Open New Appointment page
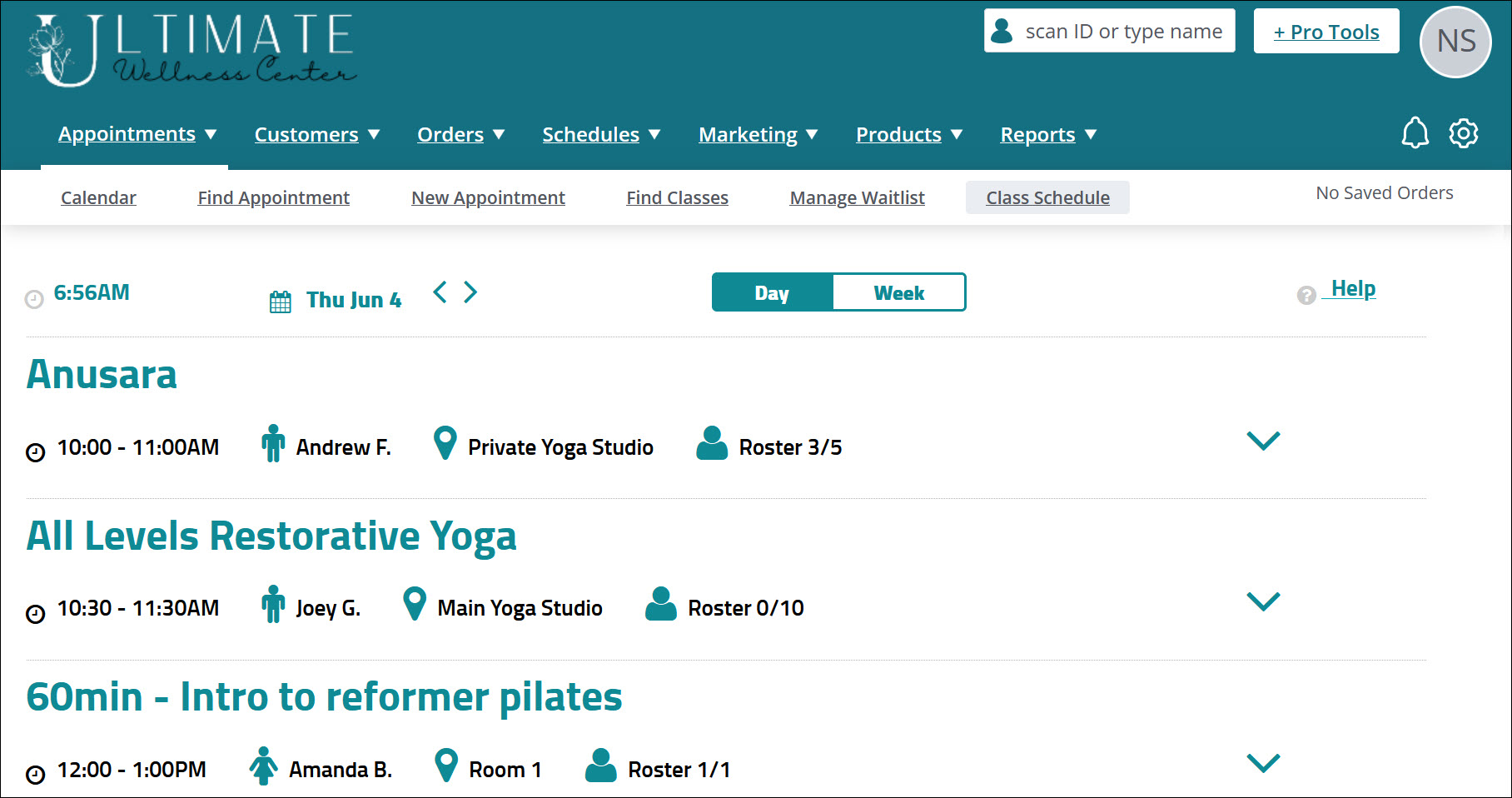 pos(488,197)
